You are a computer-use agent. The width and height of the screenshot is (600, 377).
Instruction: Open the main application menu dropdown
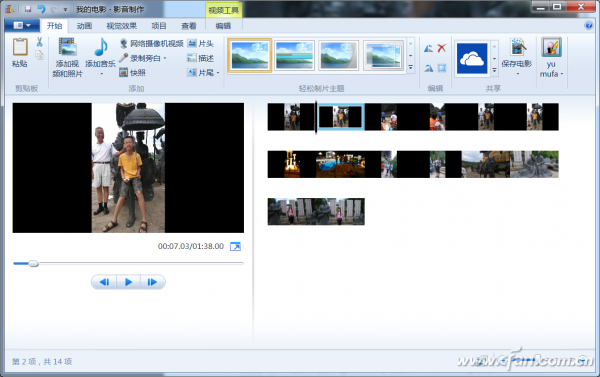tap(22, 25)
